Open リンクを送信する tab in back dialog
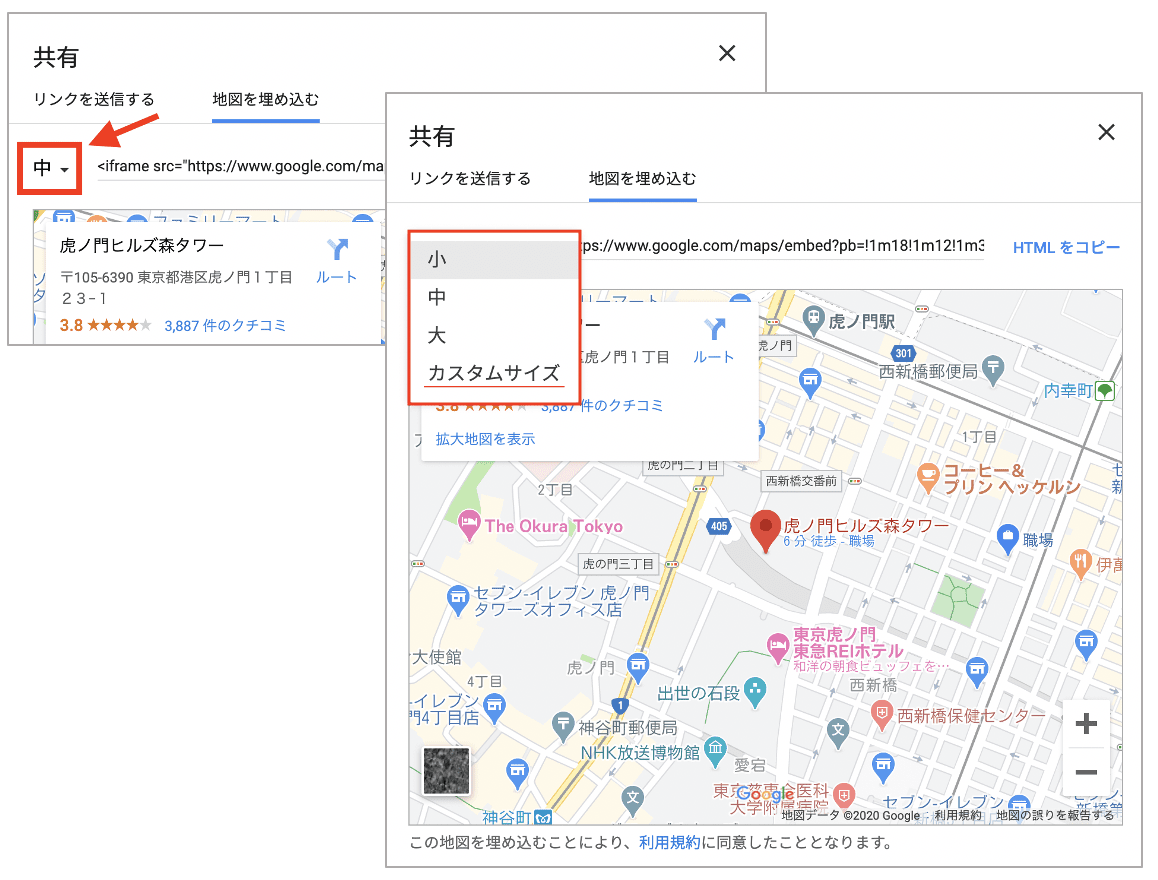1158x880 pixels. (94, 99)
